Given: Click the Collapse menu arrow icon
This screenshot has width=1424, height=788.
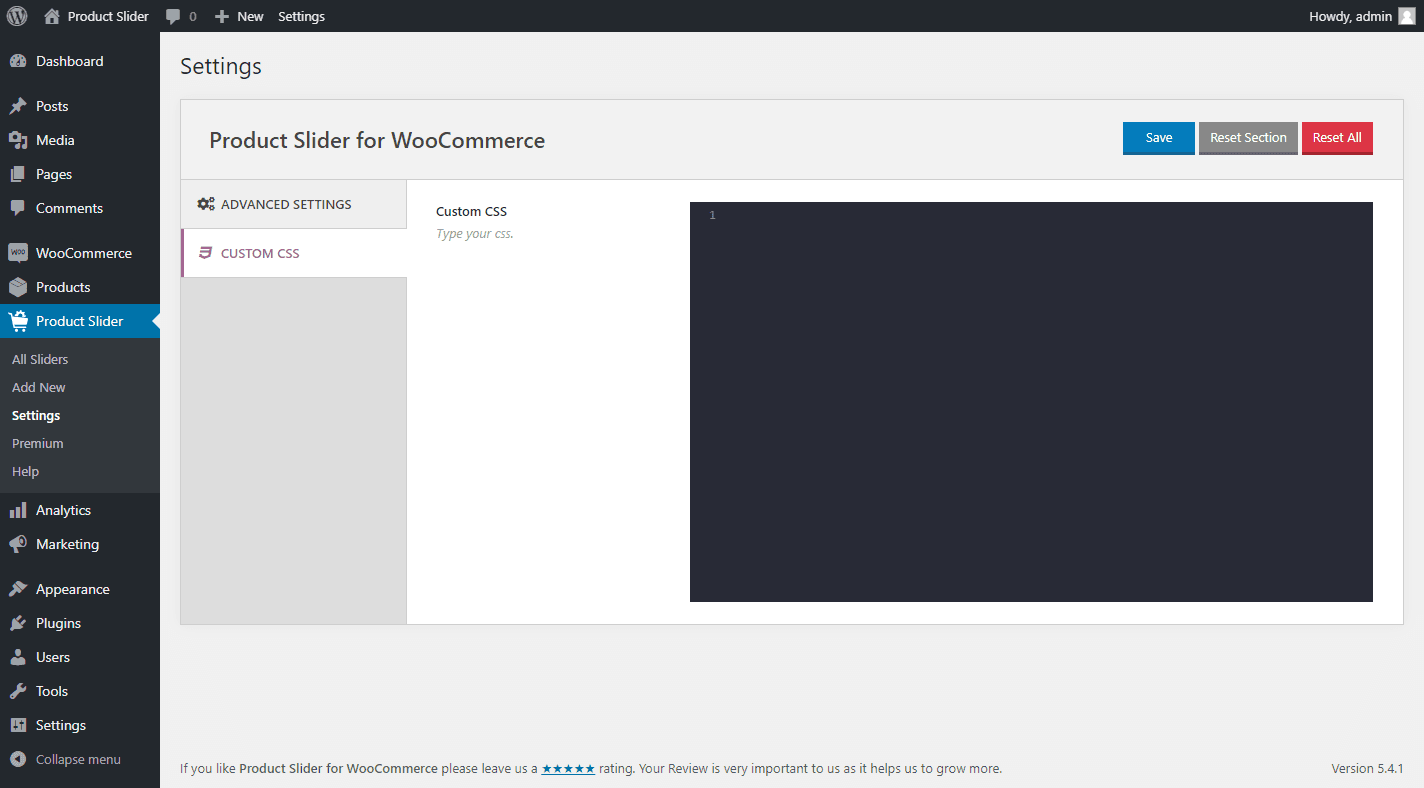Looking at the screenshot, I should click(18, 759).
